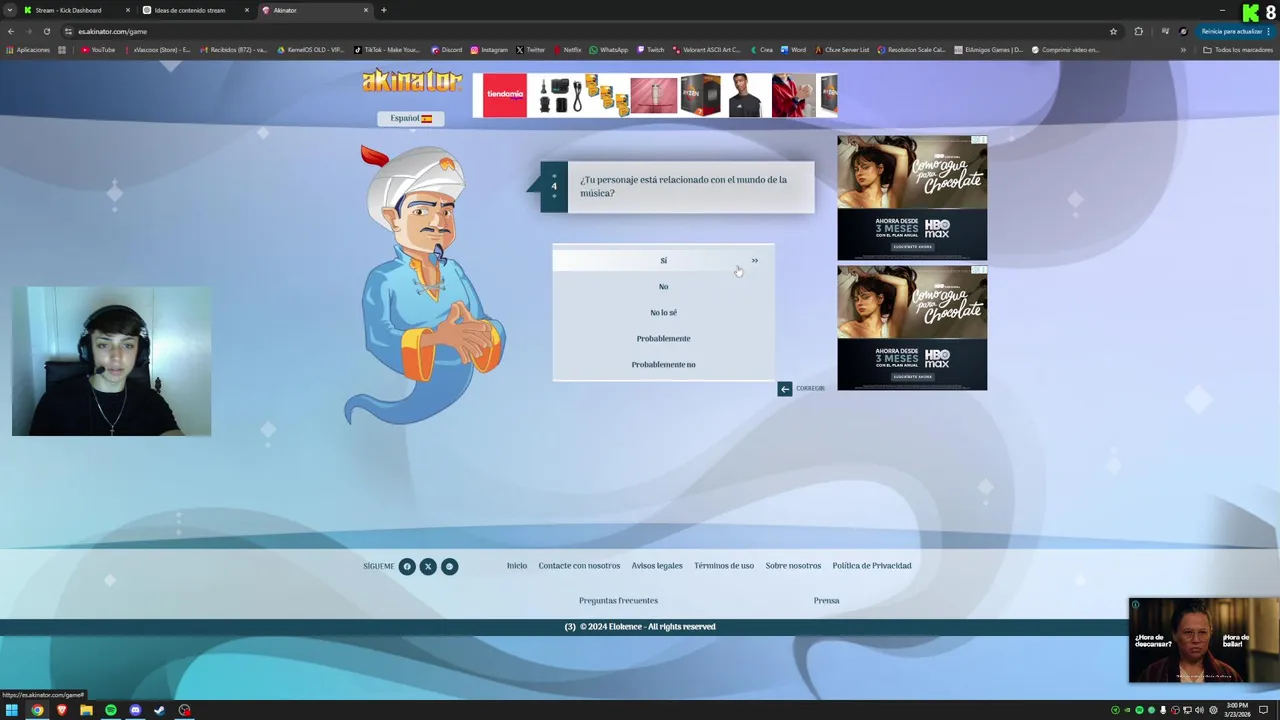Viewport: 1280px width, 720px height.
Task: Open the 'Preguntas frecuentes' link
Action: (x=618, y=601)
